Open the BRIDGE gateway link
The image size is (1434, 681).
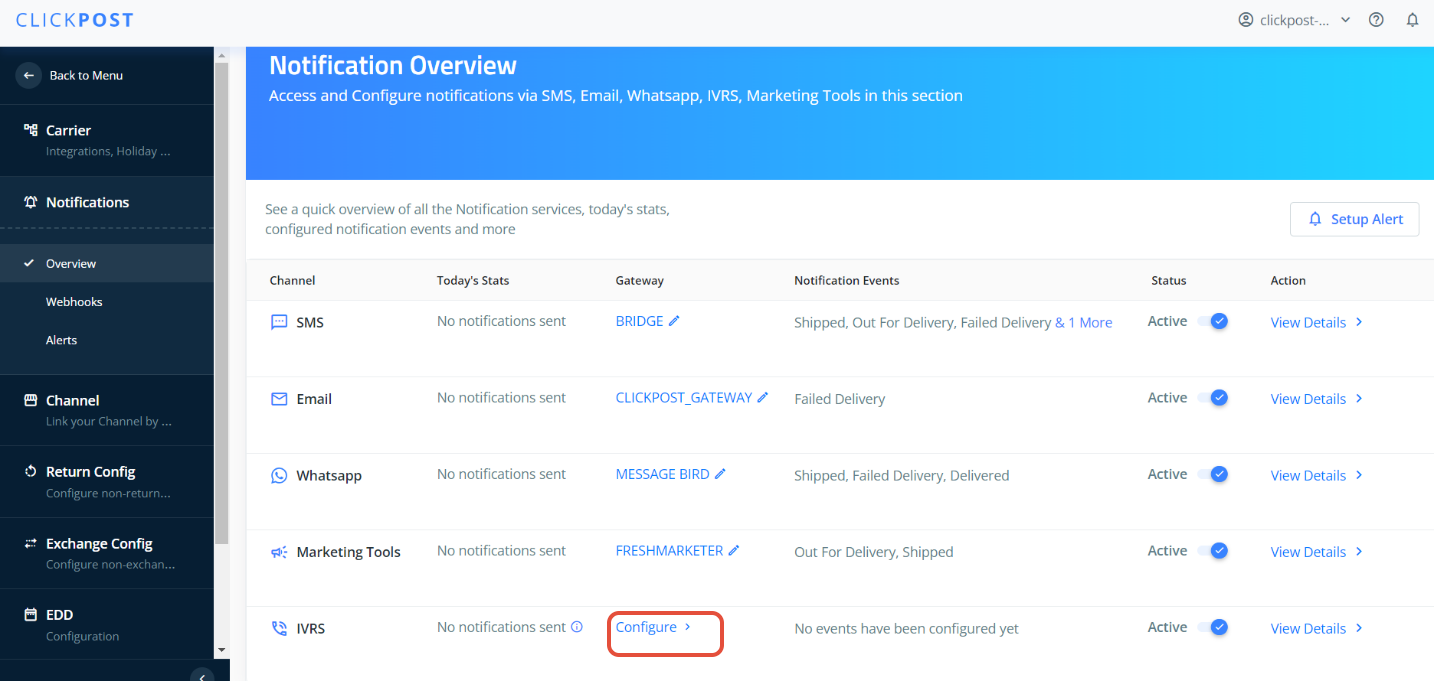point(639,321)
